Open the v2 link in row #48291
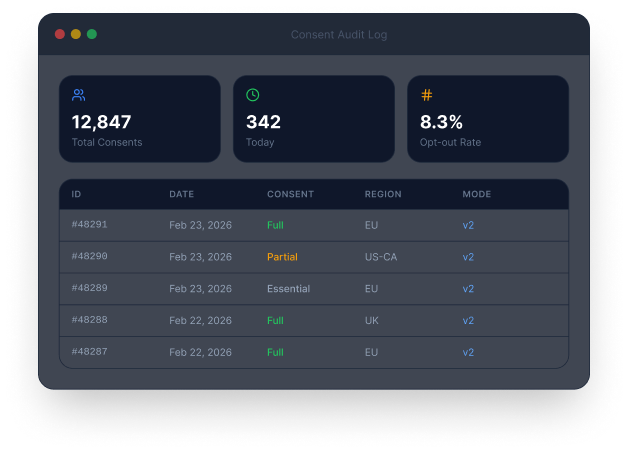 click(x=468, y=225)
